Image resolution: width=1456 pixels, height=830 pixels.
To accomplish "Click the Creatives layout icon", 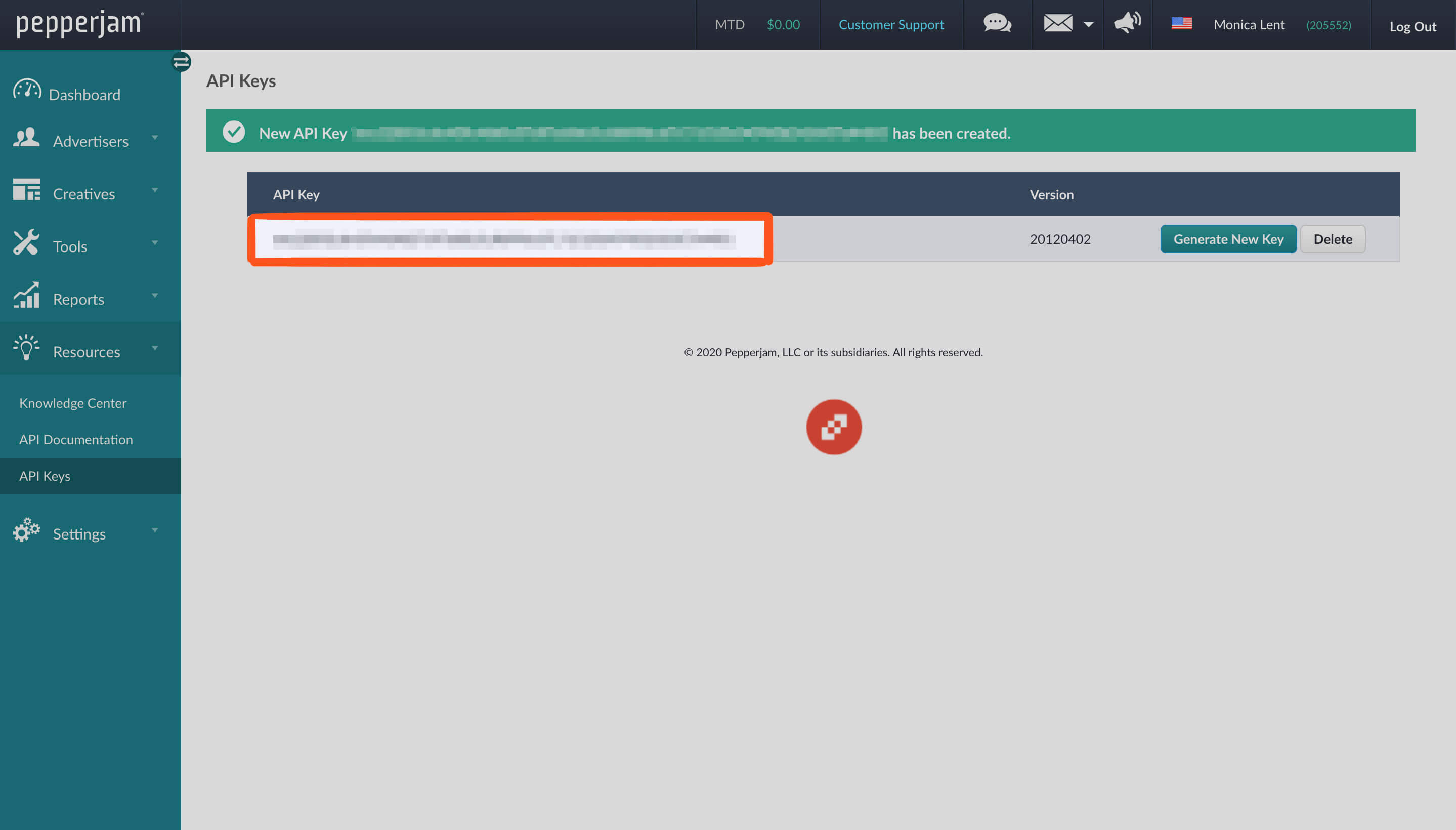I will (x=27, y=189).
